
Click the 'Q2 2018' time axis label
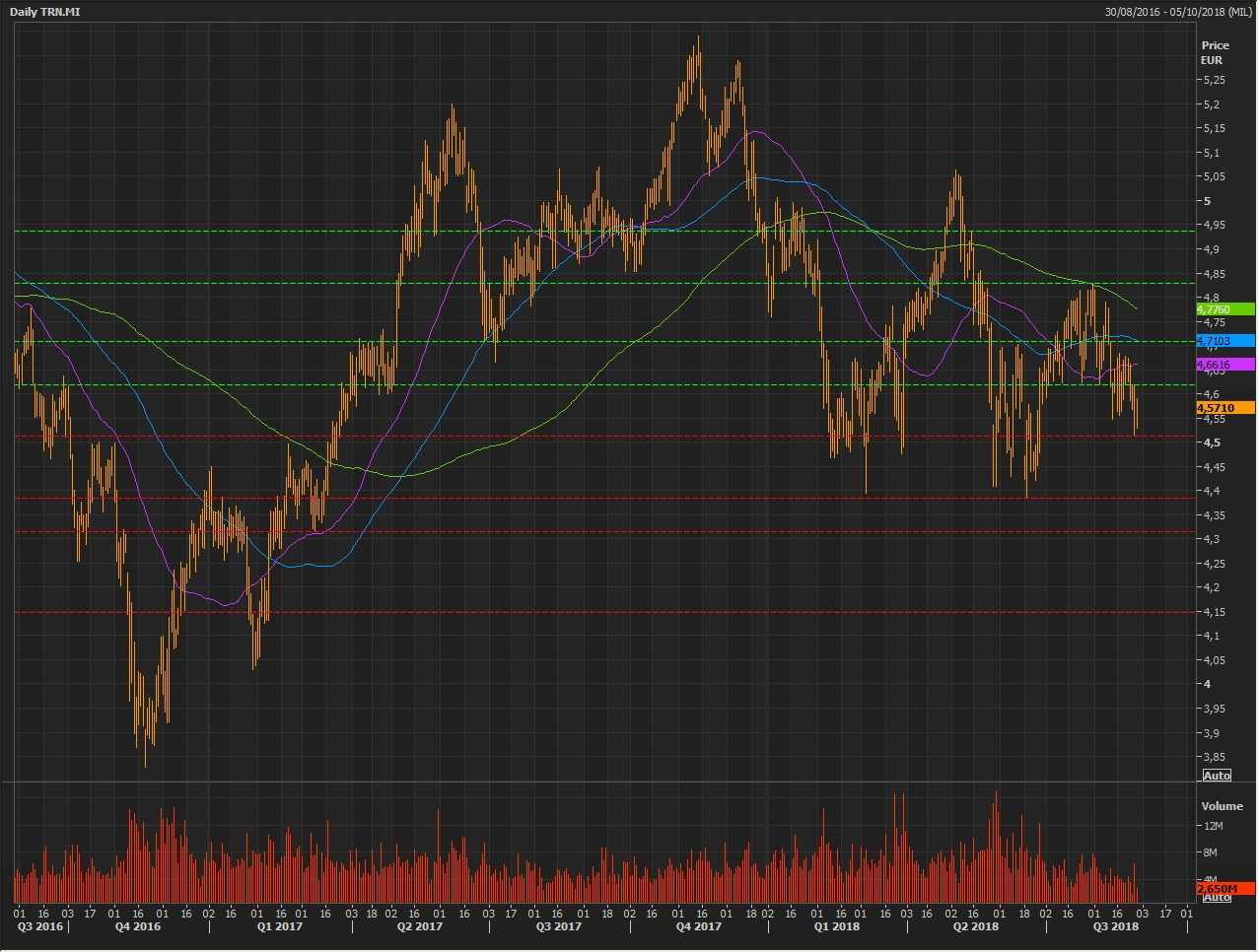click(x=976, y=926)
